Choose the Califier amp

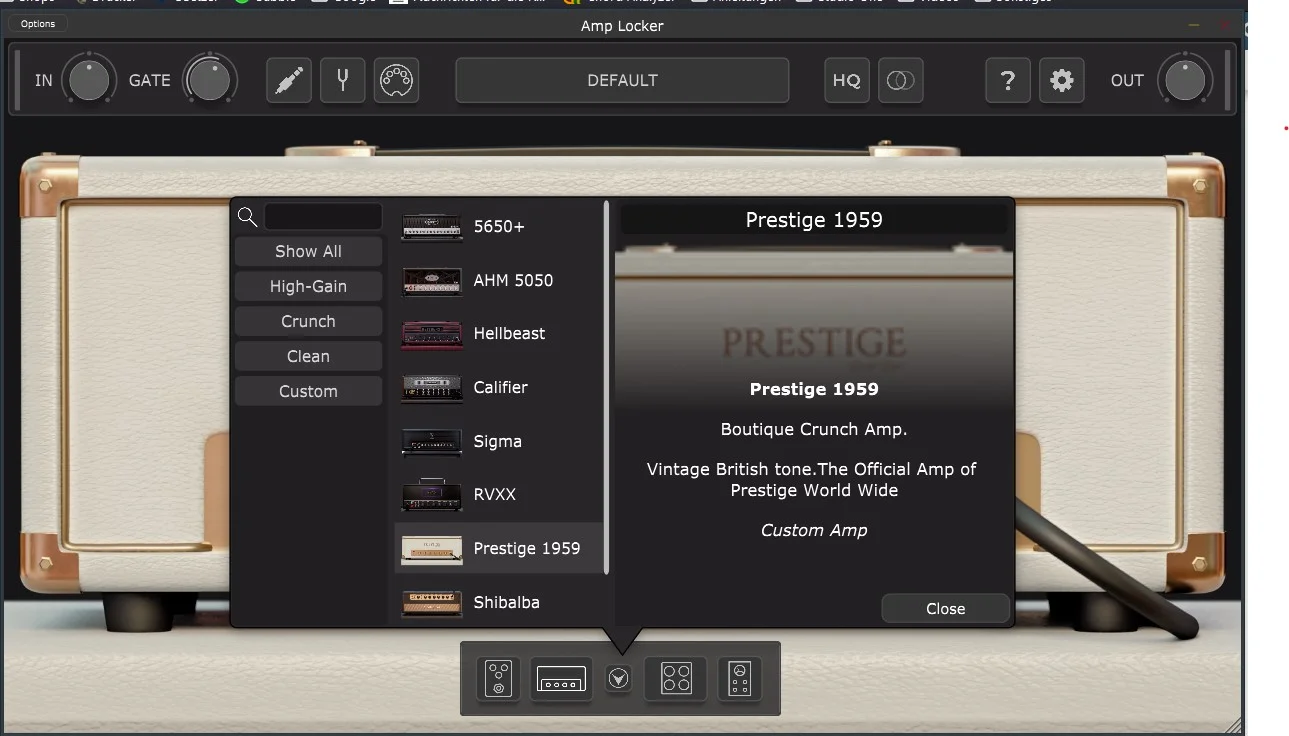[x=498, y=388]
